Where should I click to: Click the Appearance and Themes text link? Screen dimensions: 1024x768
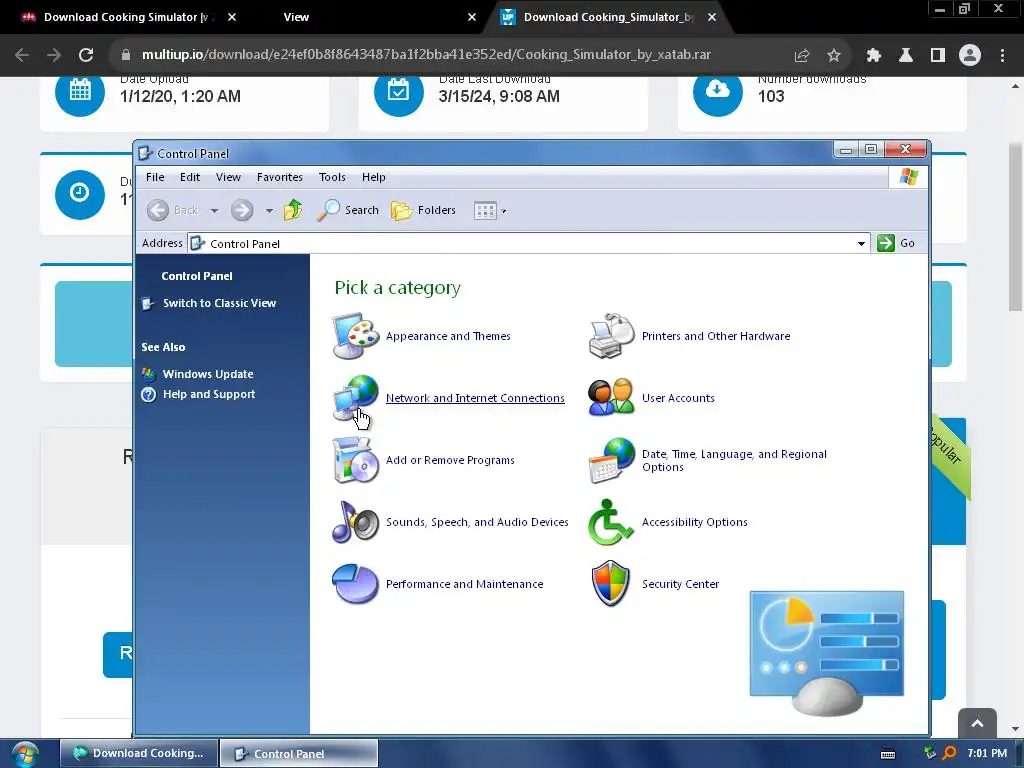click(x=448, y=336)
